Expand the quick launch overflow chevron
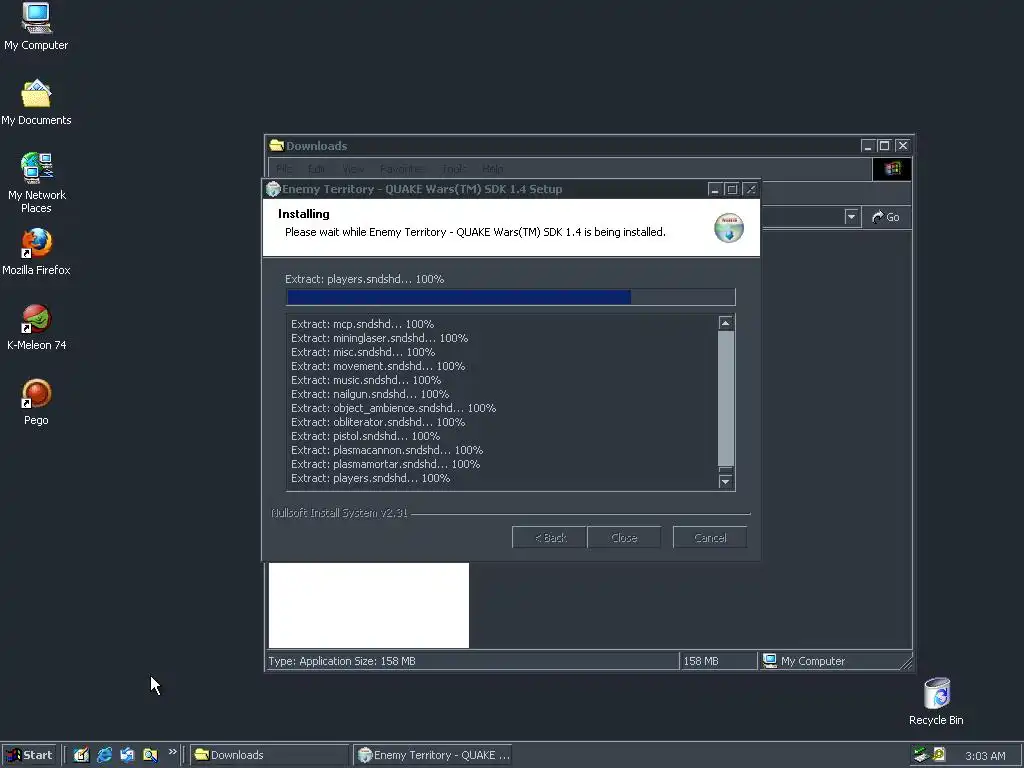Screen dimensions: 1024x768 pyautogui.click(x=172, y=752)
